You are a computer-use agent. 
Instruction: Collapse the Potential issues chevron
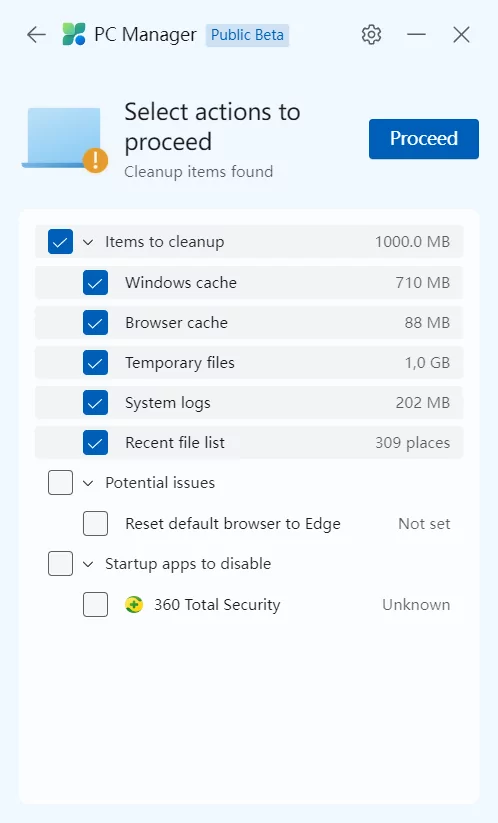click(x=88, y=483)
